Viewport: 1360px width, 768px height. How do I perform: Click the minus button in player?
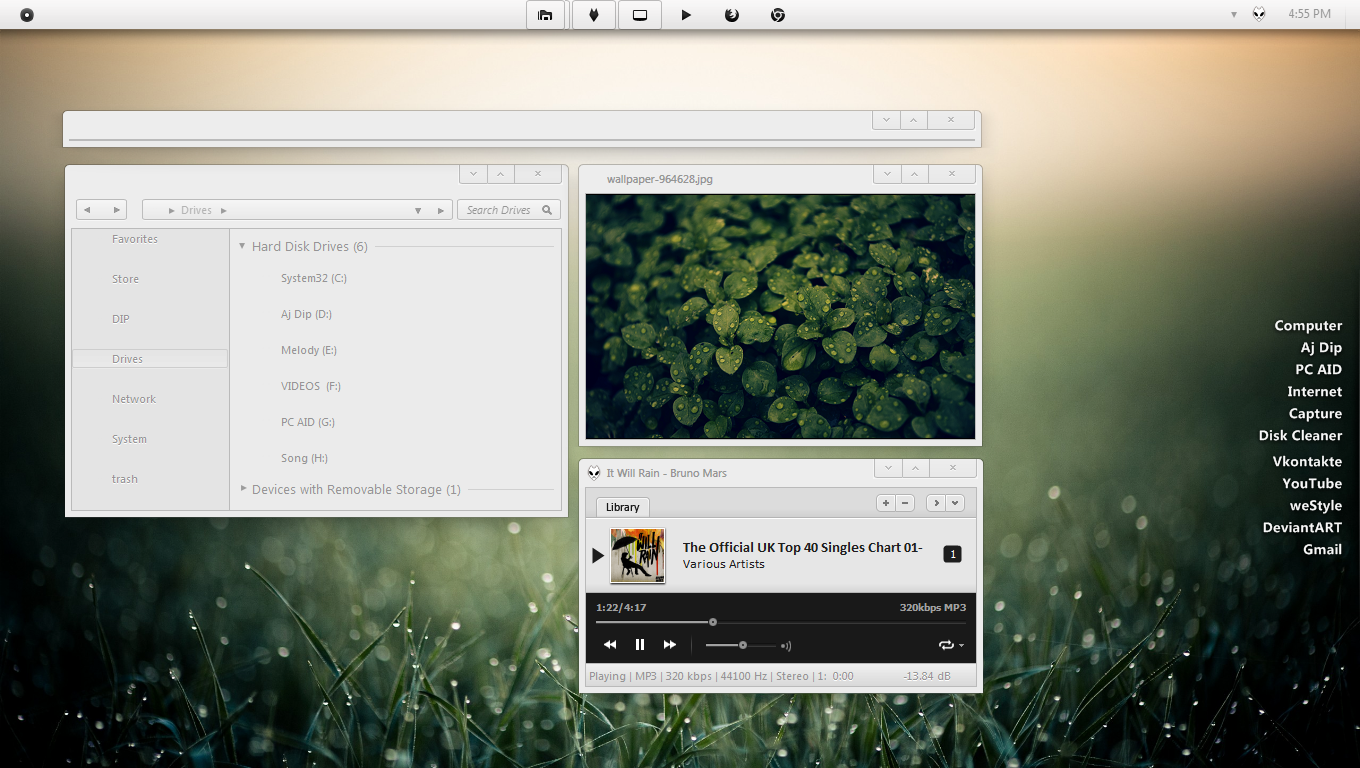tap(905, 503)
